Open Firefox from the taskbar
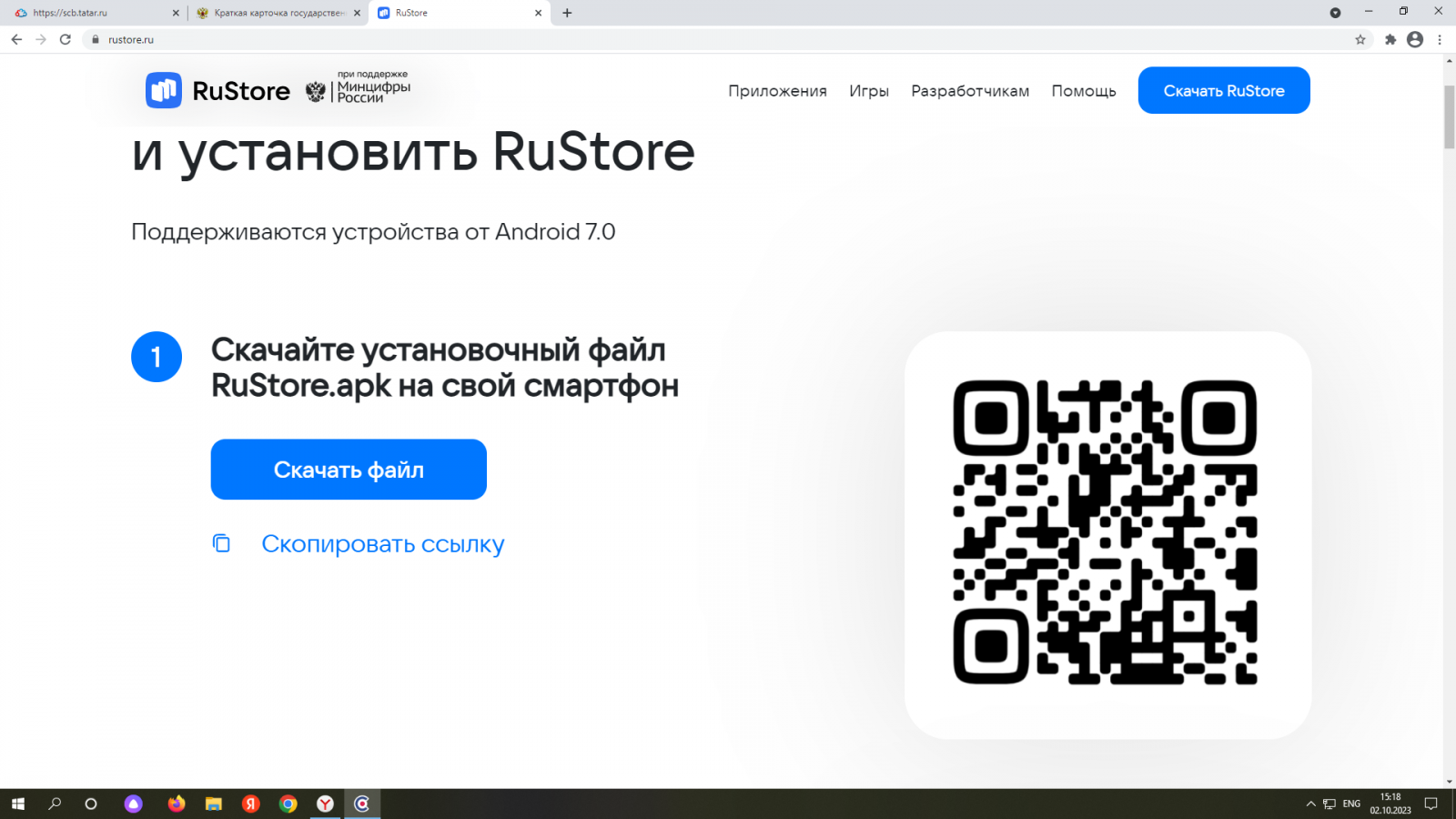The image size is (1456, 819). [x=177, y=804]
